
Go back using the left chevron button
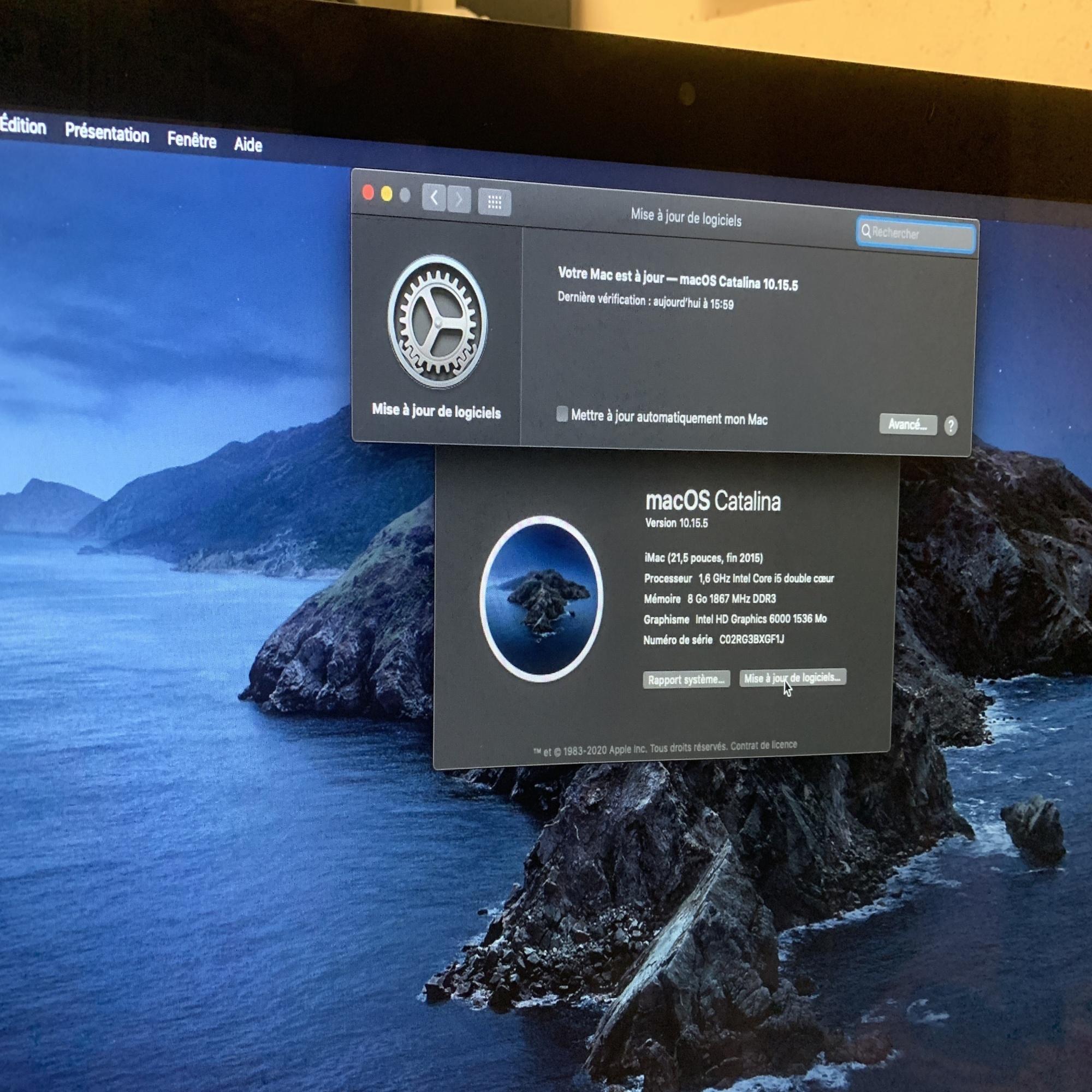[x=434, y=198]
